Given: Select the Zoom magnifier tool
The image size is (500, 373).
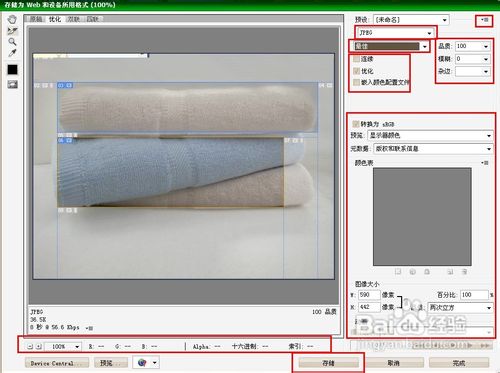Looking at the screenshot, I should coord(12,42).
